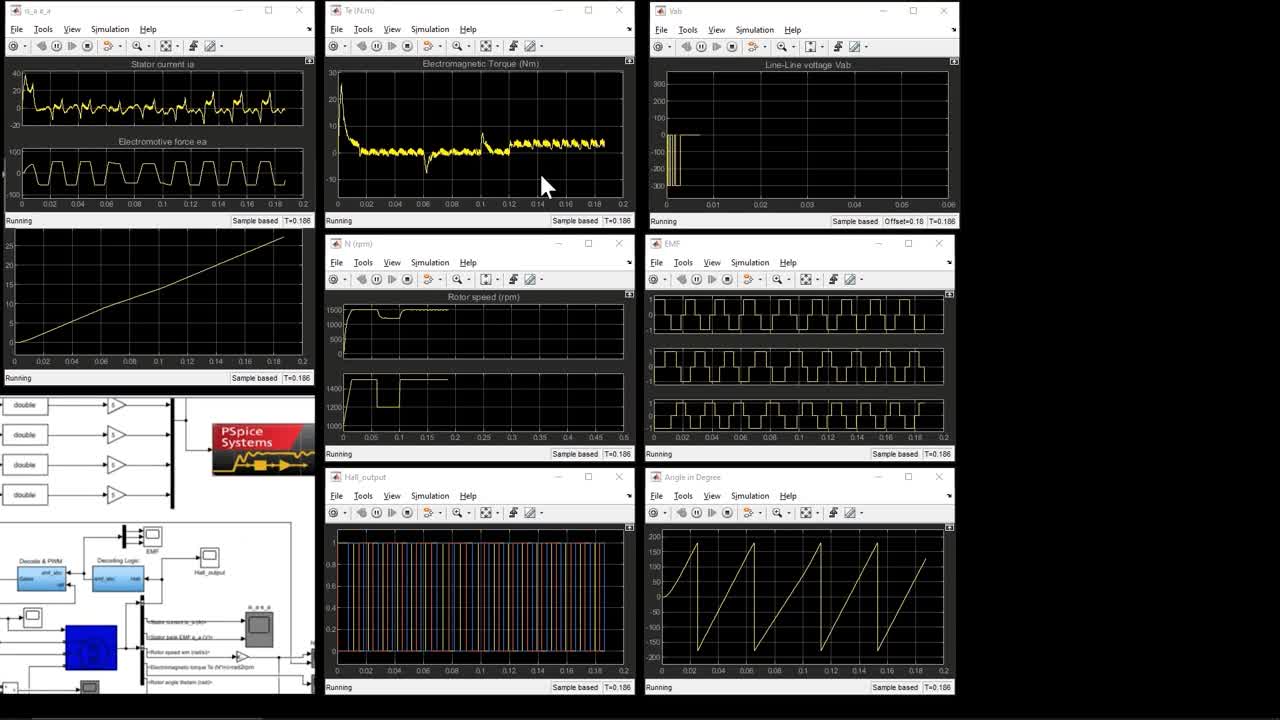This screenshot has height=720, width=1280.
Task: Select the Decode & PWM subsystem block
Action: [41, 578]
